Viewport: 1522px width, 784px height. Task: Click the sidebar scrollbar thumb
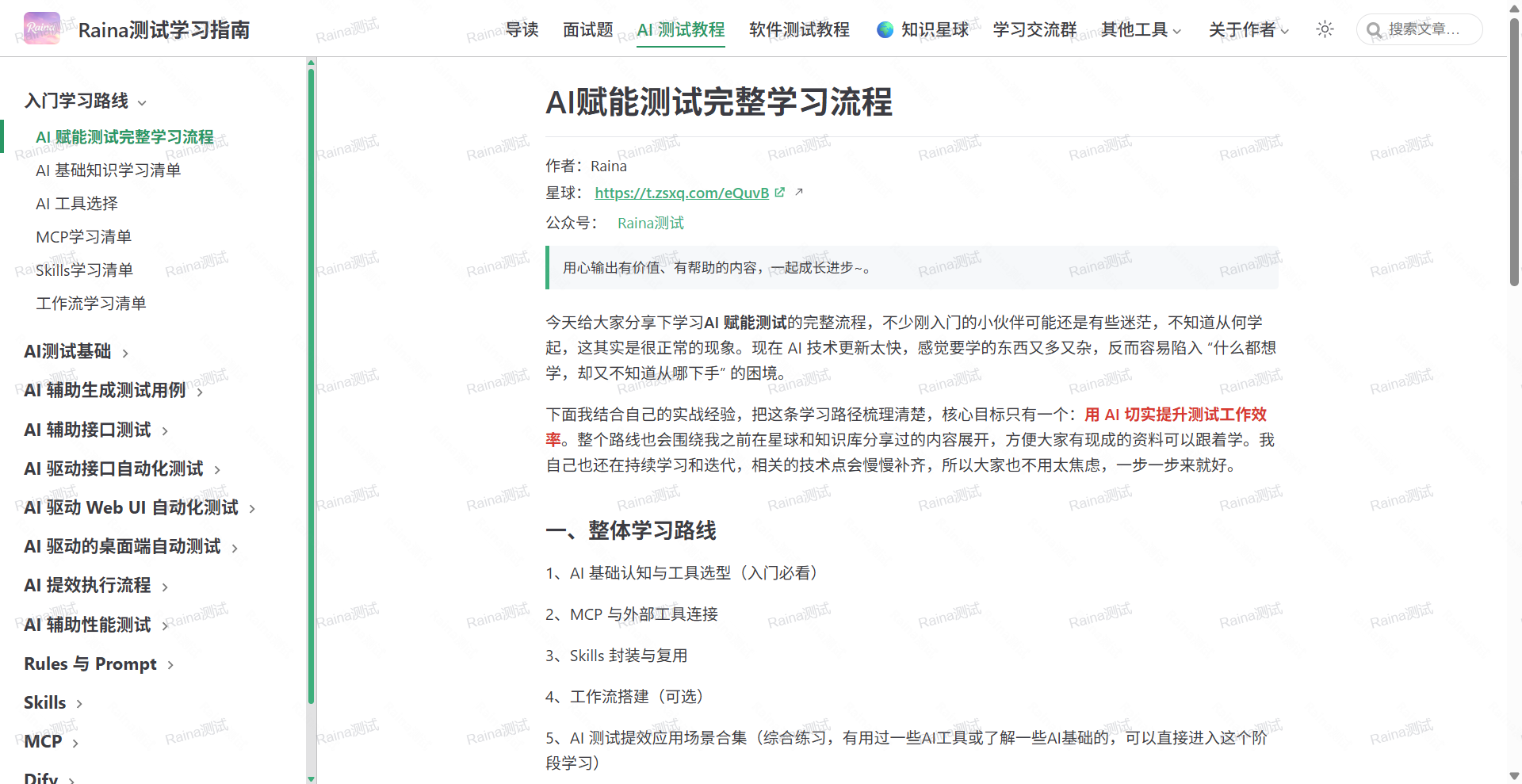pyautogui.click(x=311, y=386)
